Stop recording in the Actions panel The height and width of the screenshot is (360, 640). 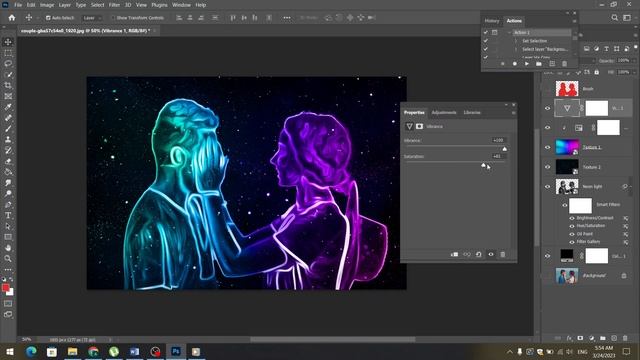tap(502, 64)
